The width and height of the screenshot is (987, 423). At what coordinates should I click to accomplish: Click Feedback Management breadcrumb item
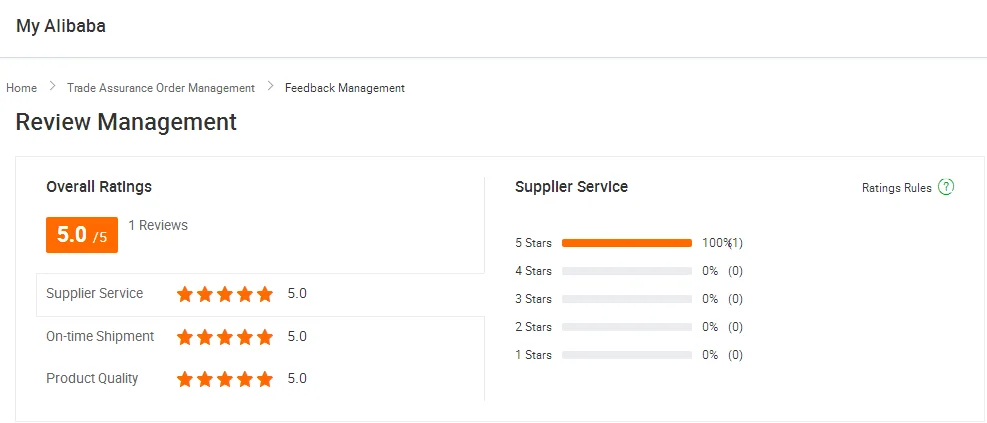click(345, 88)
